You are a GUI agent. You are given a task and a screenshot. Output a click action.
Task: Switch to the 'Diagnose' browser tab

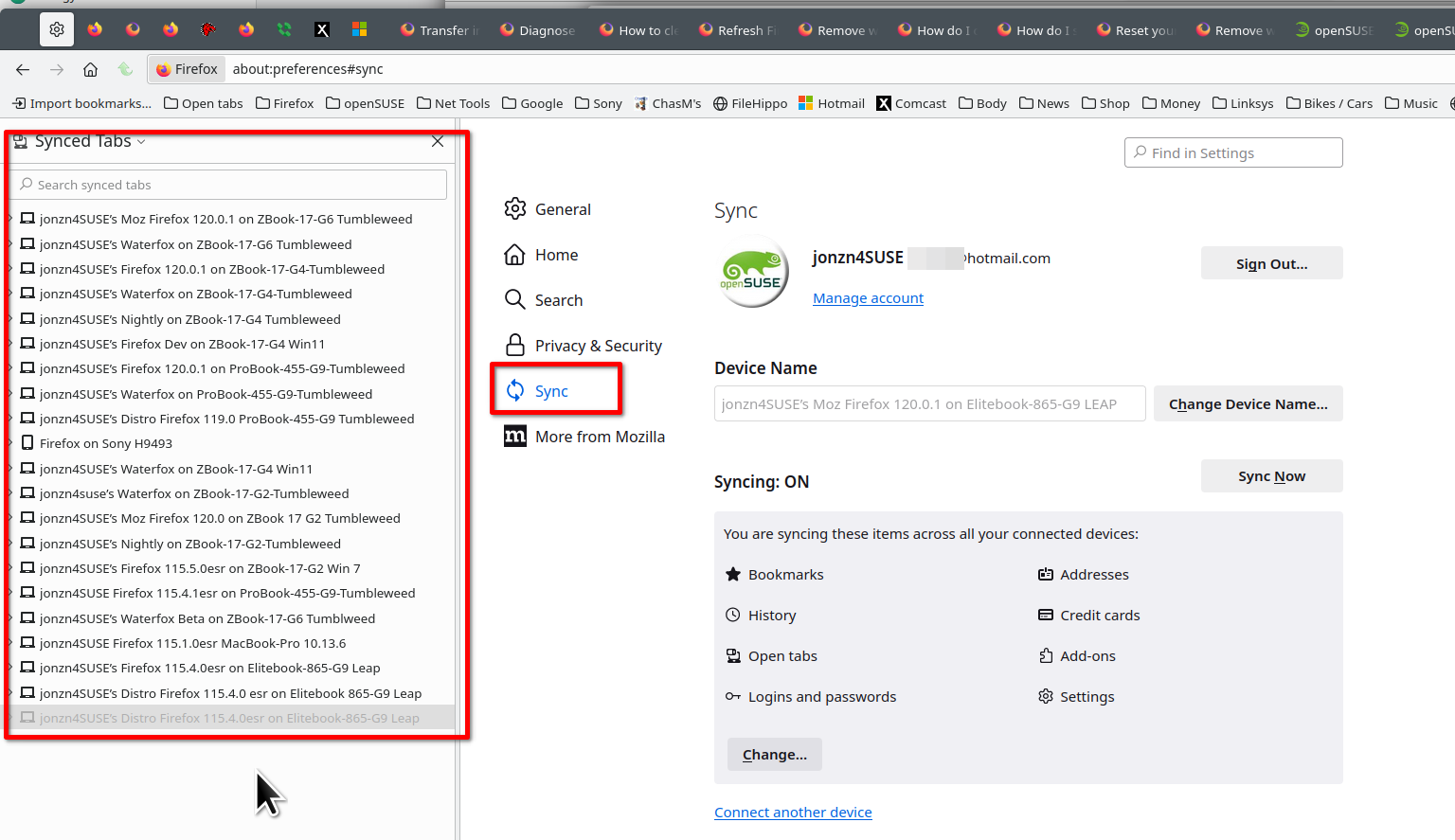coord(538,30)
